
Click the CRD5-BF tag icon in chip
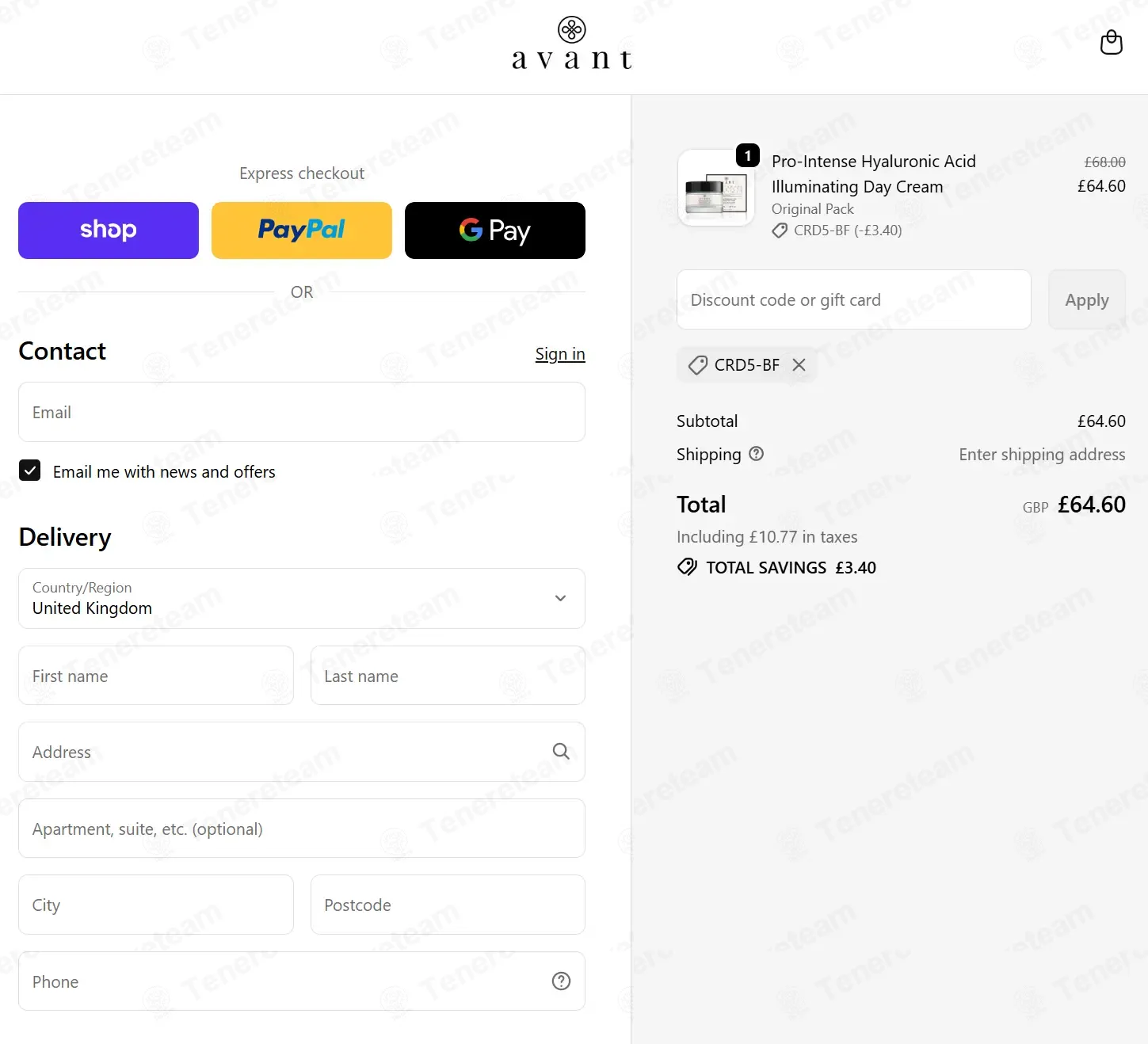click(698, 365)
